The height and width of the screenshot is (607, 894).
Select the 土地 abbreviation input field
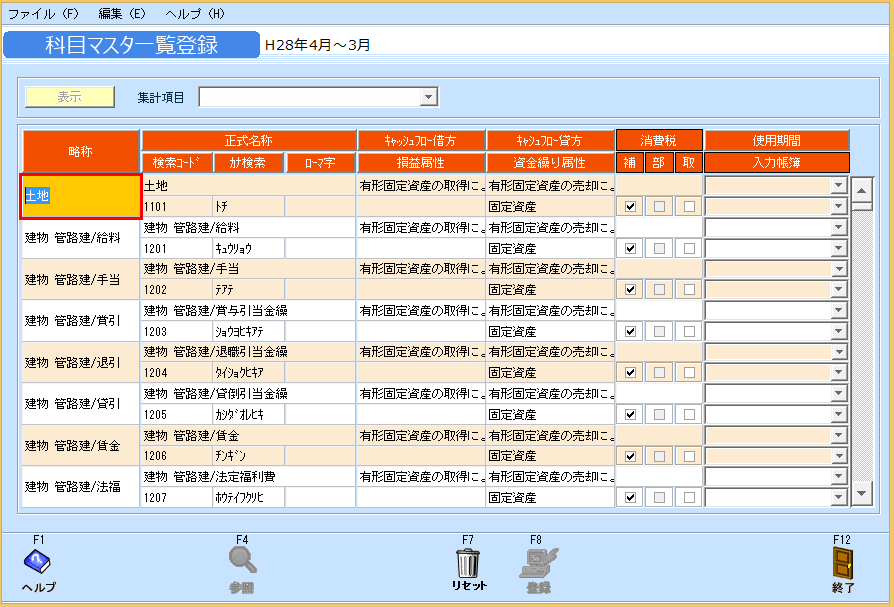pos(80,194)
